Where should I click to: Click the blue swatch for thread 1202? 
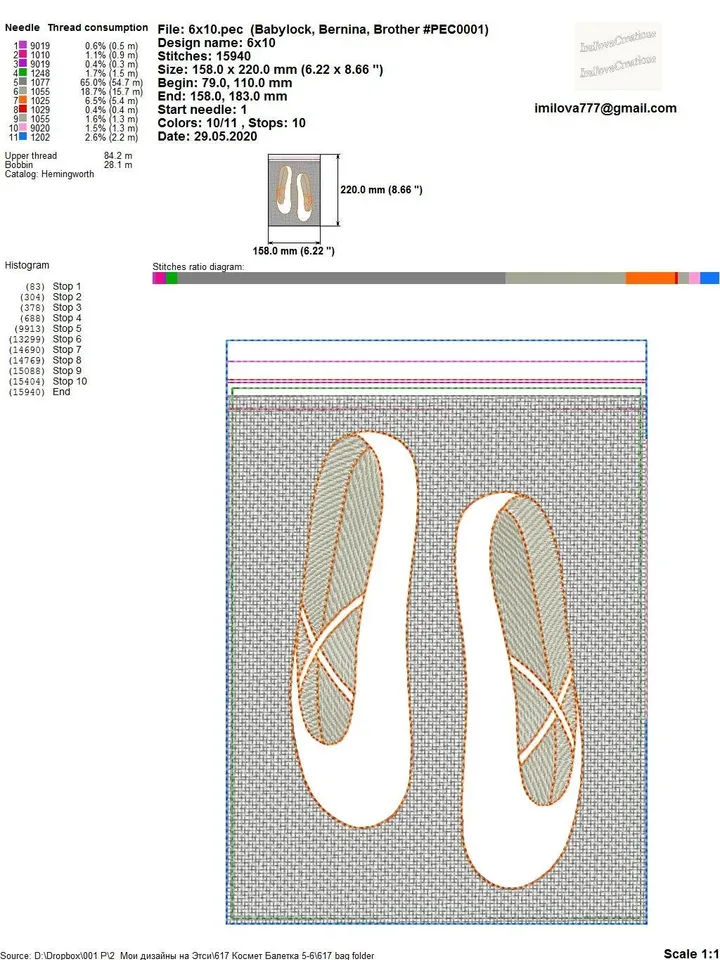click(23, 137)
